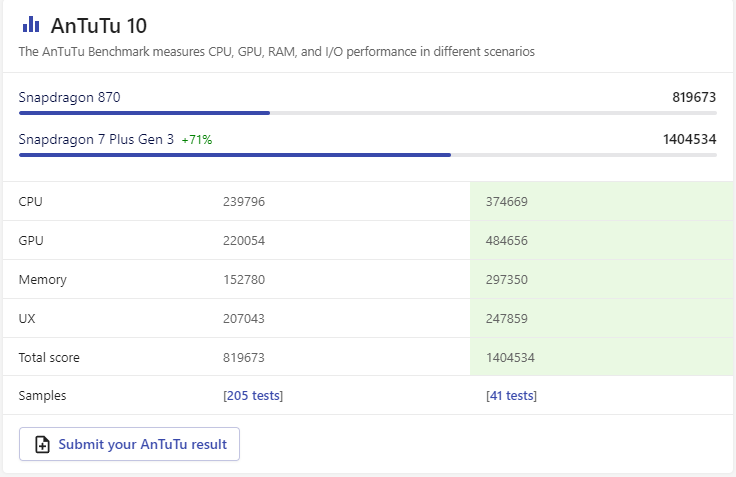Click the Total score row label
Viewport: 736px width, 477px height.
(49, 358)
